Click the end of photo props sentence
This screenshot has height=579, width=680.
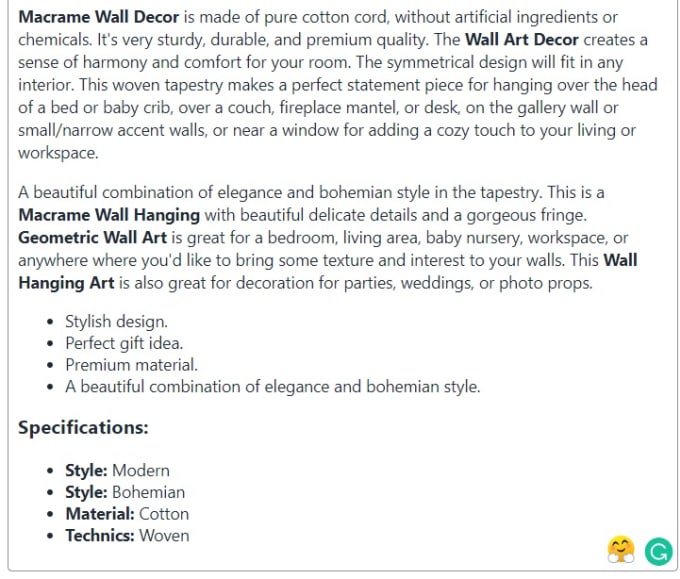point(592,284)
